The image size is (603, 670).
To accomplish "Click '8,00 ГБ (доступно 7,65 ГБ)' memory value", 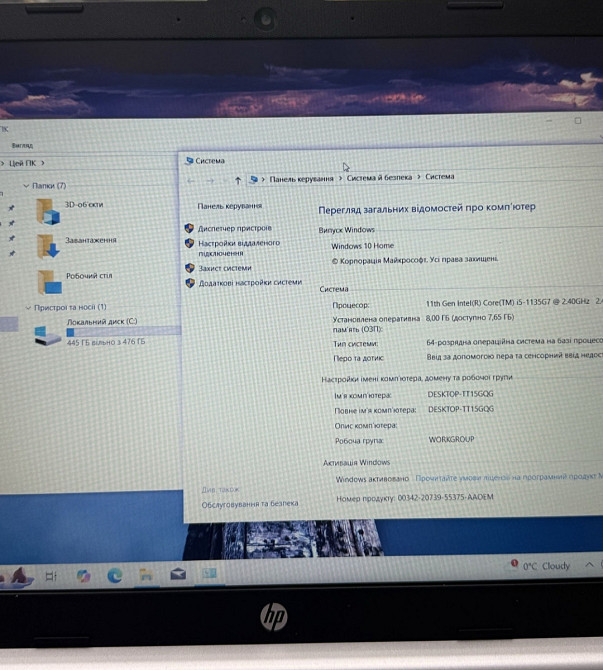I will point(470,317).
